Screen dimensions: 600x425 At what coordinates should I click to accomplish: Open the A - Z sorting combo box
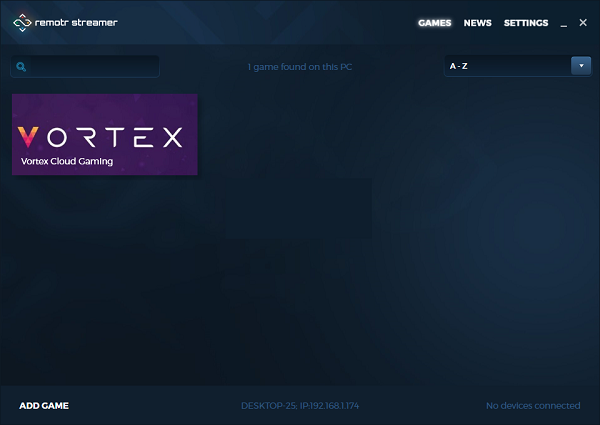(507, 66)
